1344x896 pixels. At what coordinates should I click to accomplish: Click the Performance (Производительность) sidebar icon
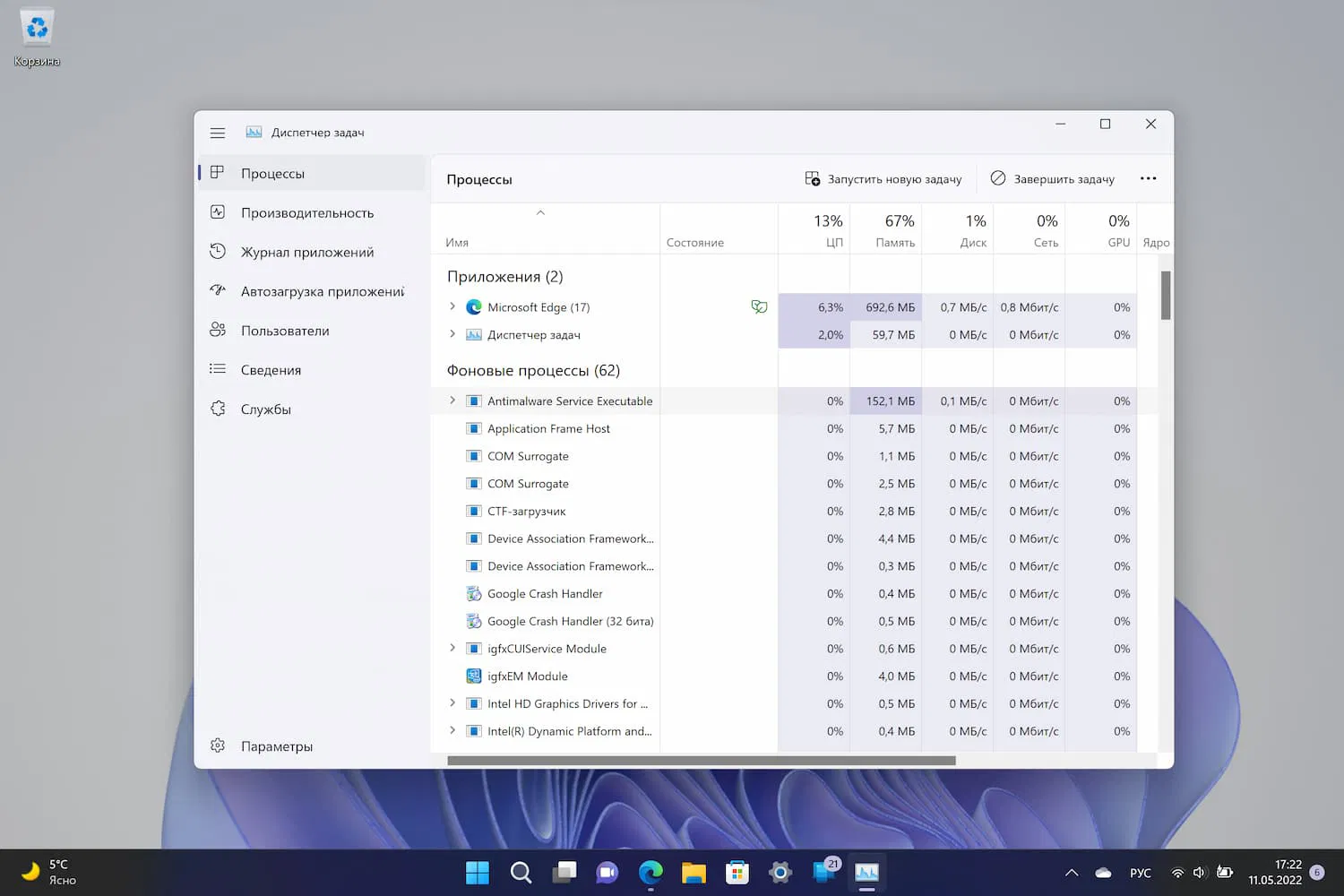click(218, 212)
